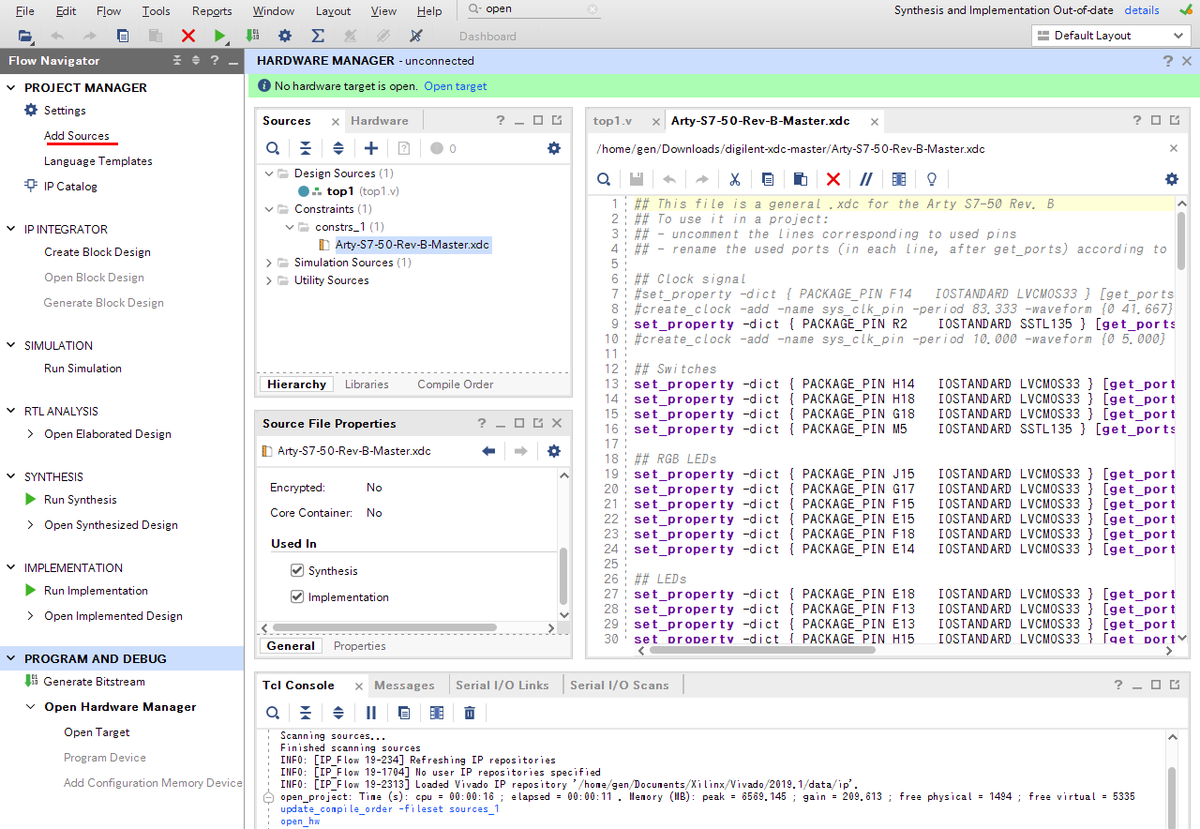This screenshot has height=829, width=1200.
Task: Click the Open target link
Action: tap(455, 86)
